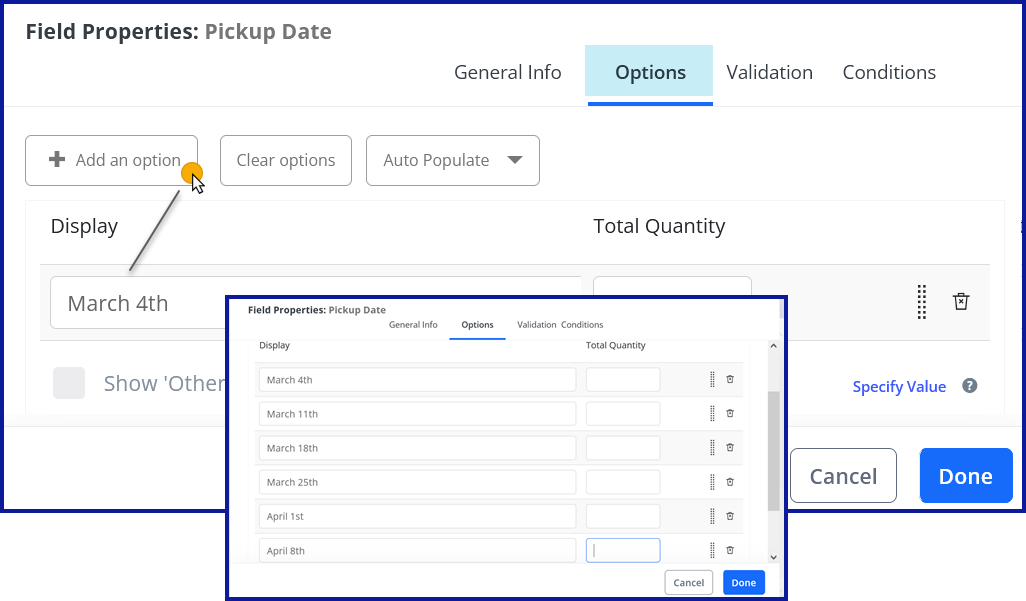Image resolution: width=1026 pixels, height=601 pixels.
Task: Click the Clear options button
Action: click(x=285, y=160)
